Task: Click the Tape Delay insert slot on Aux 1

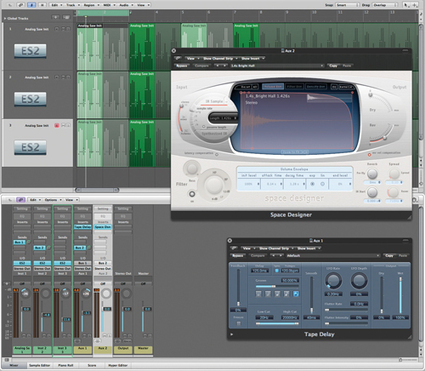Action: (x=83, y=227)
